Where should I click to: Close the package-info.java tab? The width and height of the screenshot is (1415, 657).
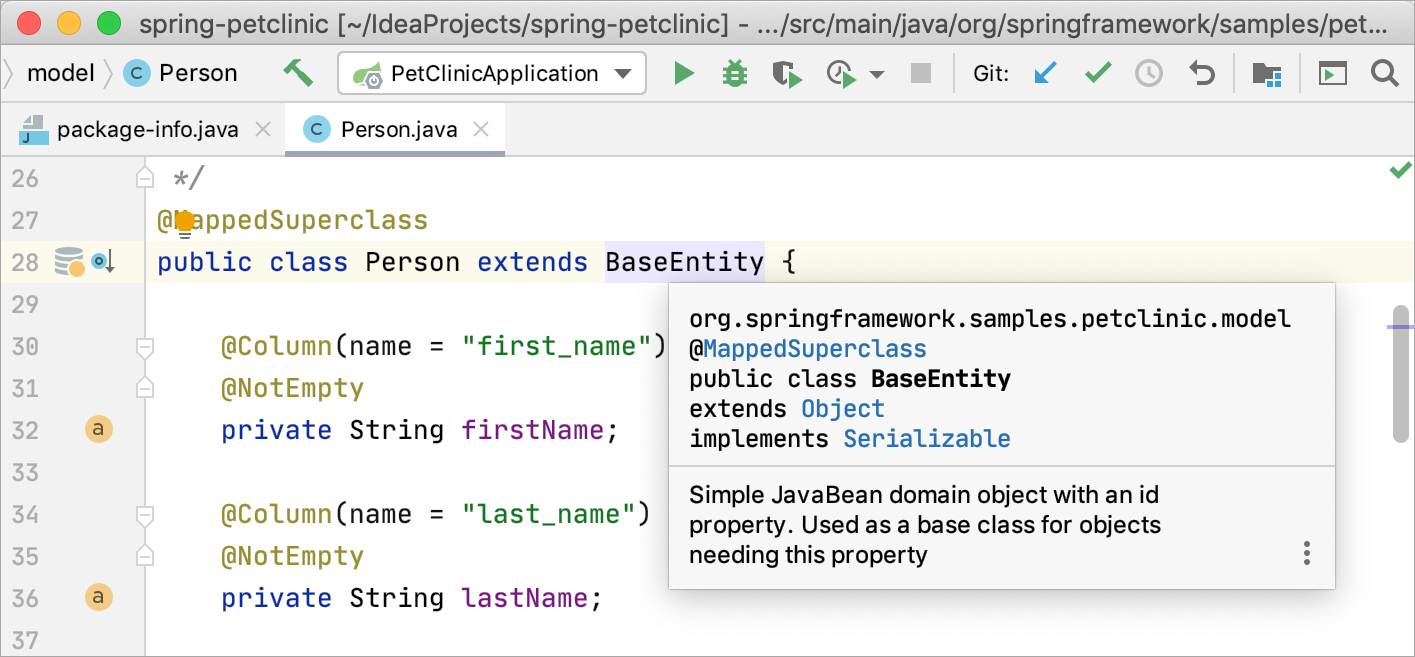pyautogui.click(x=263, y=130)
